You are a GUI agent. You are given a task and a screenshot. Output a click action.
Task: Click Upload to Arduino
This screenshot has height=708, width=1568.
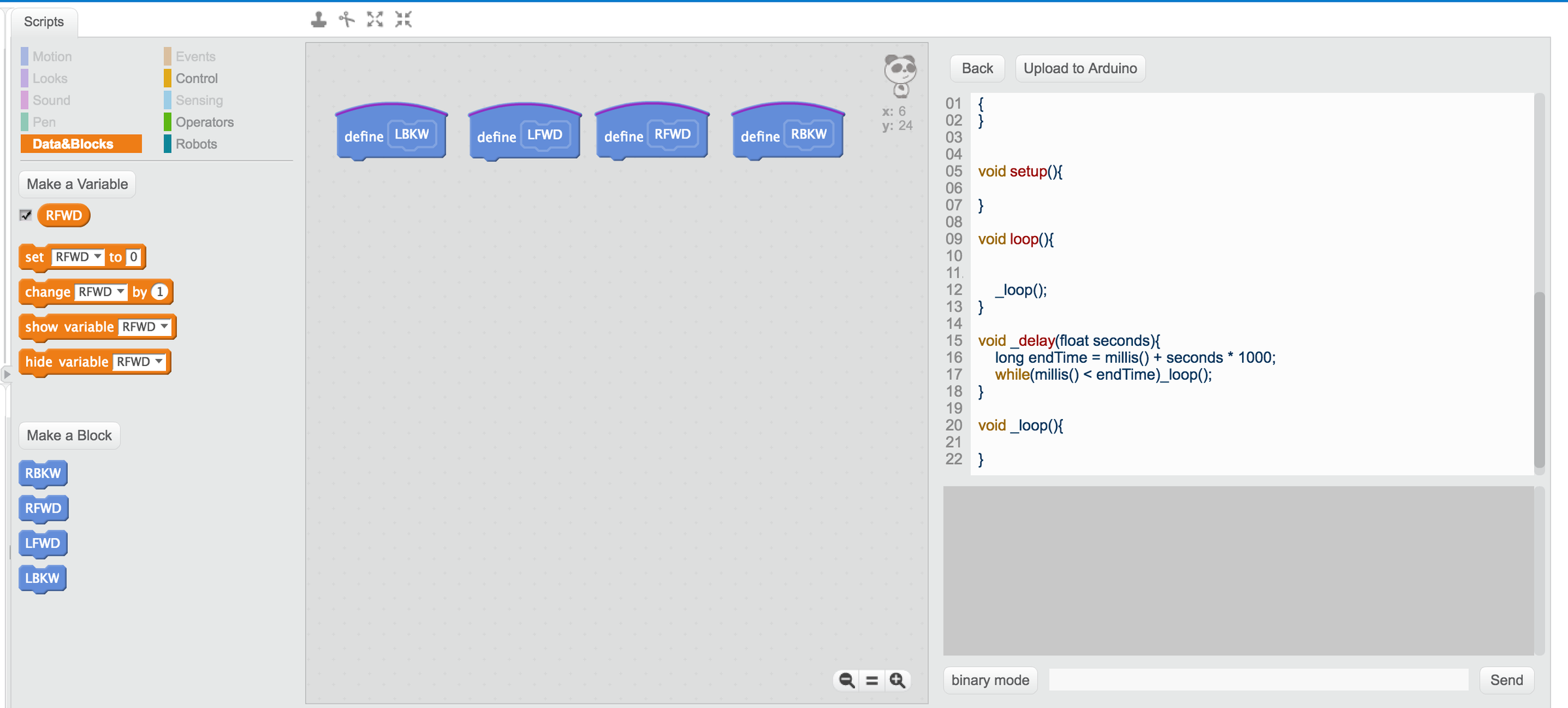click(x=1079, y=68)
